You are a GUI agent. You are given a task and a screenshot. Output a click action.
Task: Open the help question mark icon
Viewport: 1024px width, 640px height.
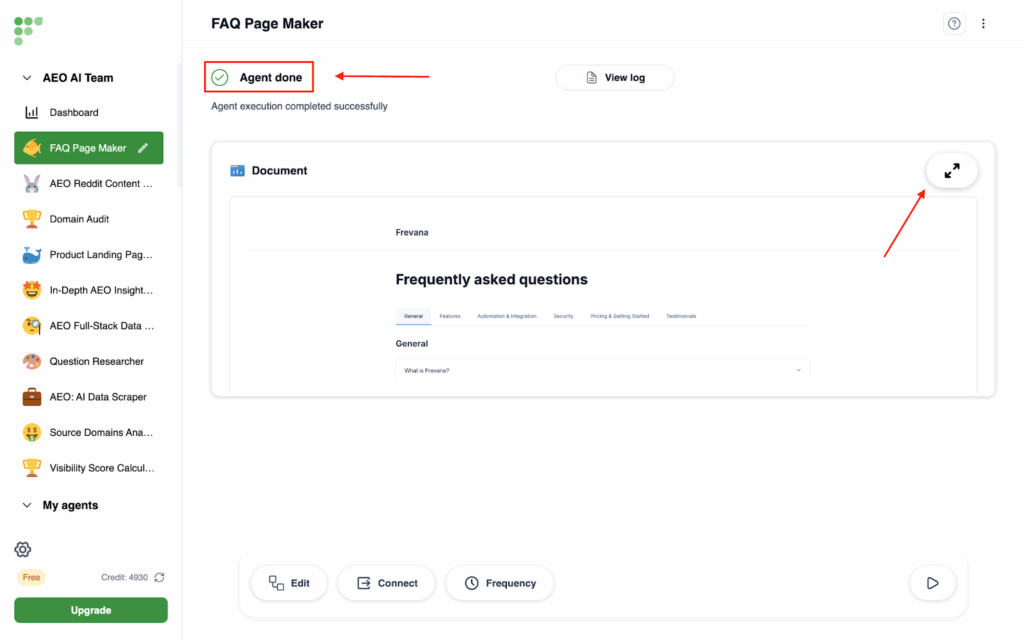coord(954,24)
